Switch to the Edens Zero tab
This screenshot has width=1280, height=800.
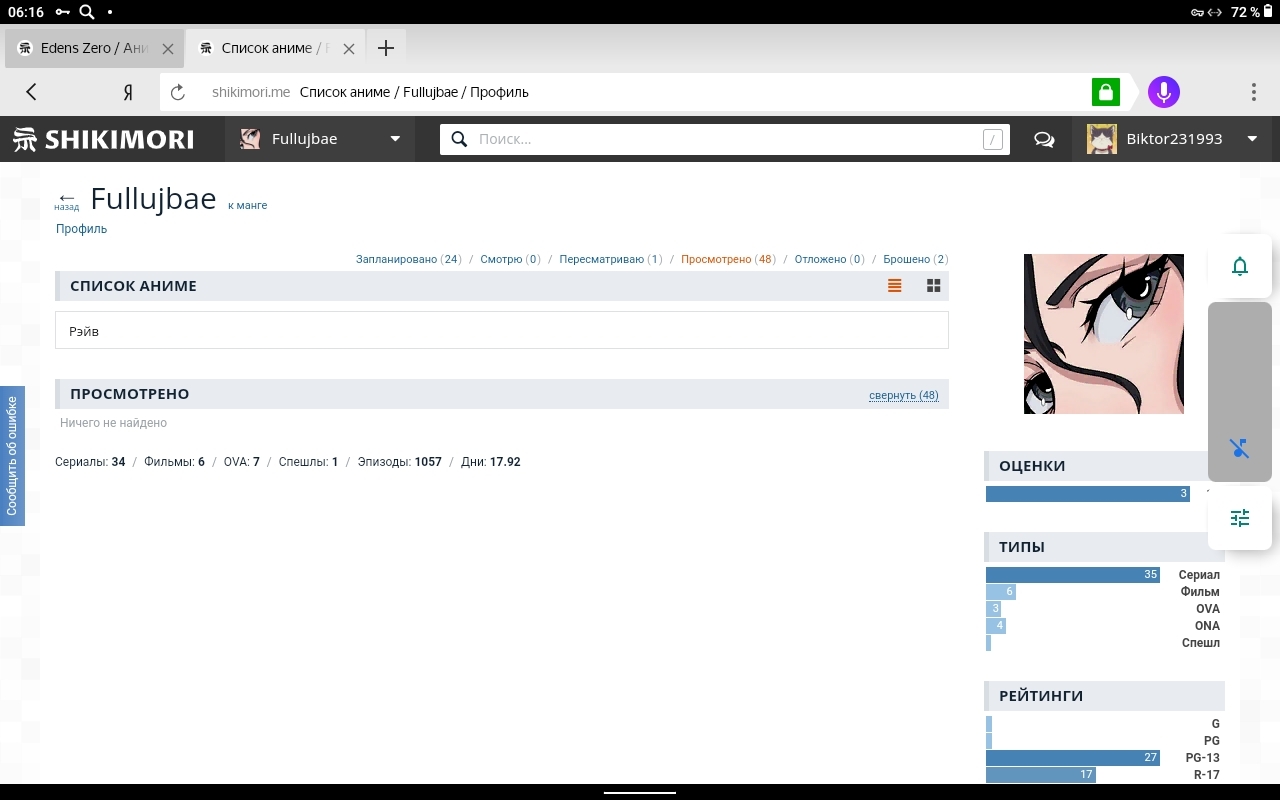pyautogui.click(x=93, y=48)
